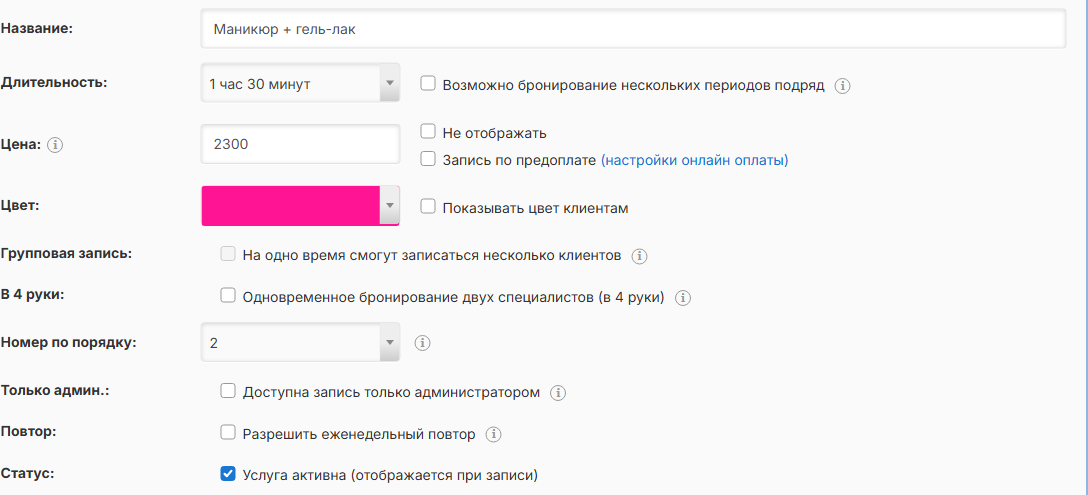This screenshot has width=1088, height=495.
Task: Open info icon for admin-only booking
Action: (558, 393)
